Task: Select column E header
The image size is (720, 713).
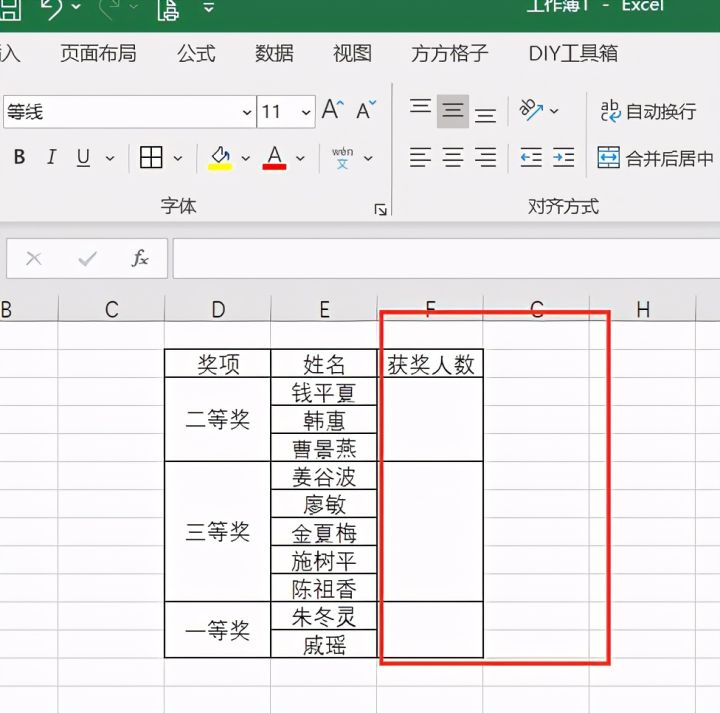Action: pos(324,309)
